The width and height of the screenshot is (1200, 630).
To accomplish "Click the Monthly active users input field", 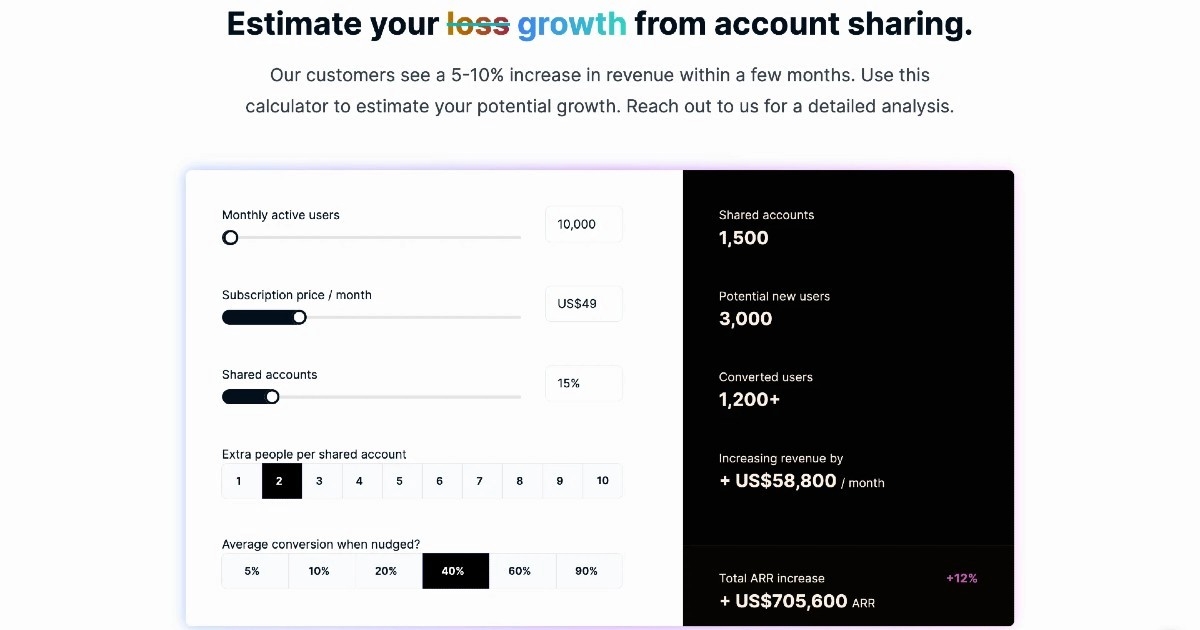I will (583, 225).
